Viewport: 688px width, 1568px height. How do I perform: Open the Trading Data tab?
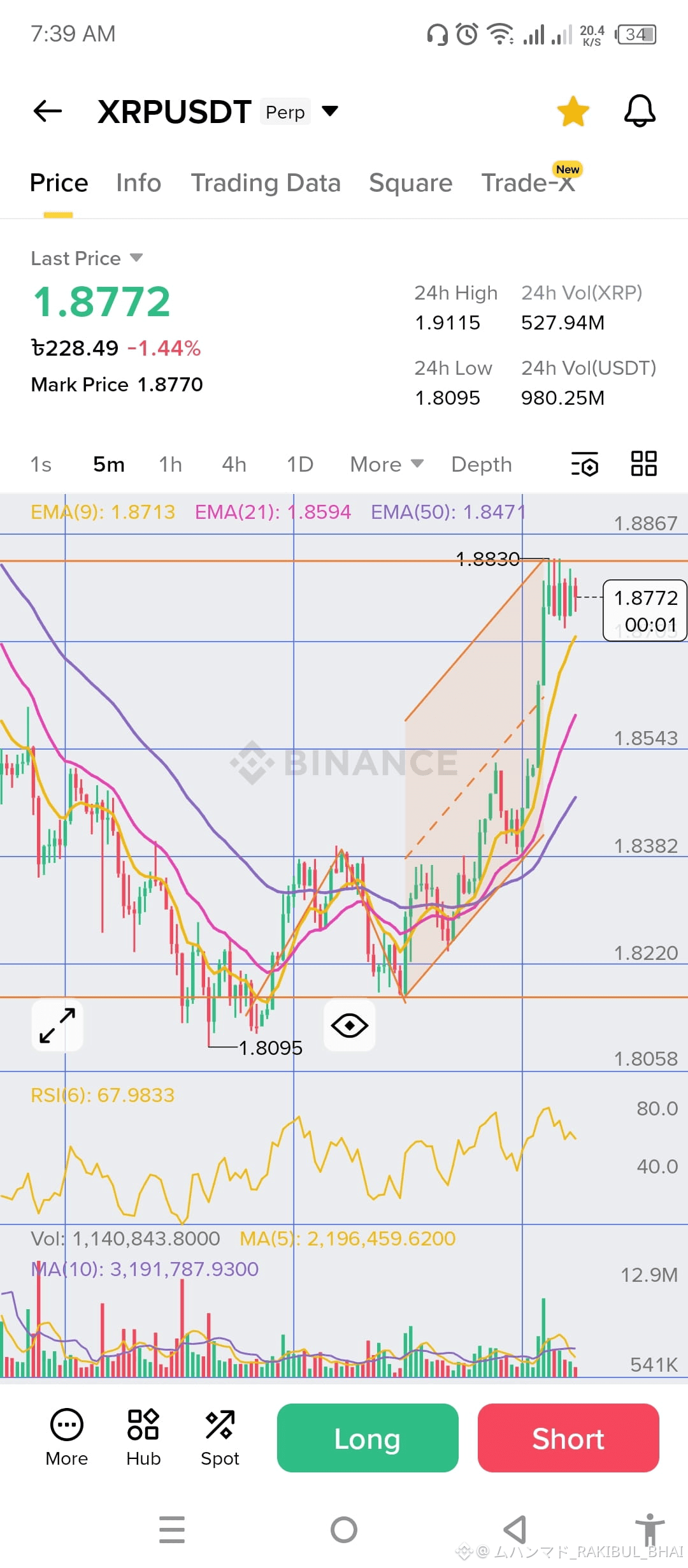point(266,183)
